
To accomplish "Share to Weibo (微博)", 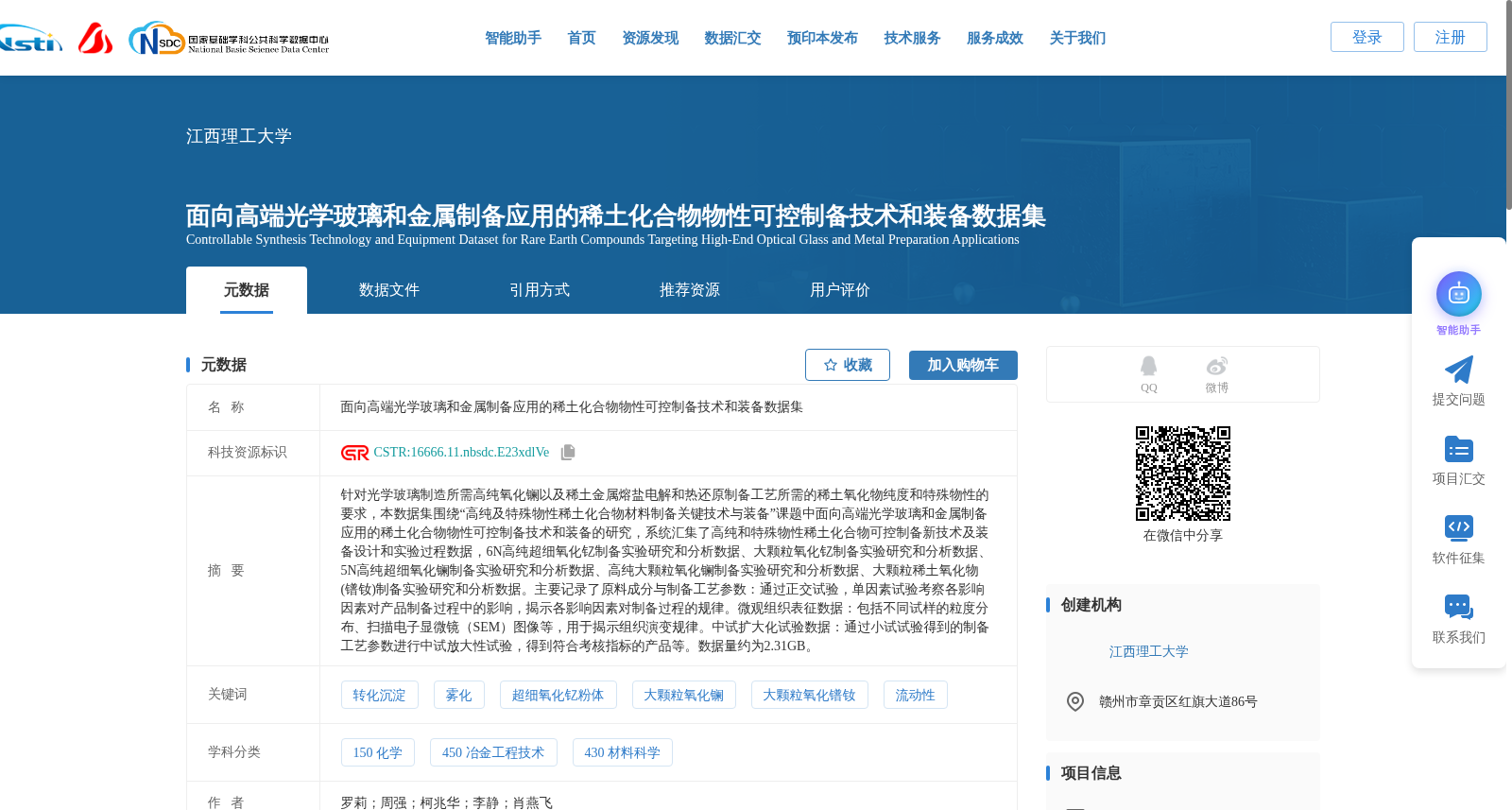I will [1217, 374].
